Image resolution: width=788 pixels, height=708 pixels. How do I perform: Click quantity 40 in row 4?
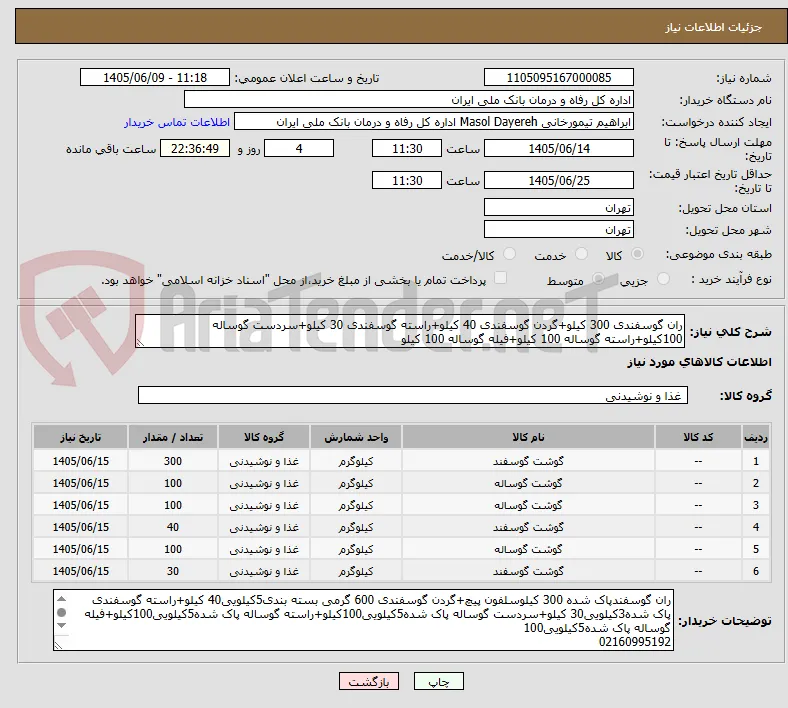[173, 527]
